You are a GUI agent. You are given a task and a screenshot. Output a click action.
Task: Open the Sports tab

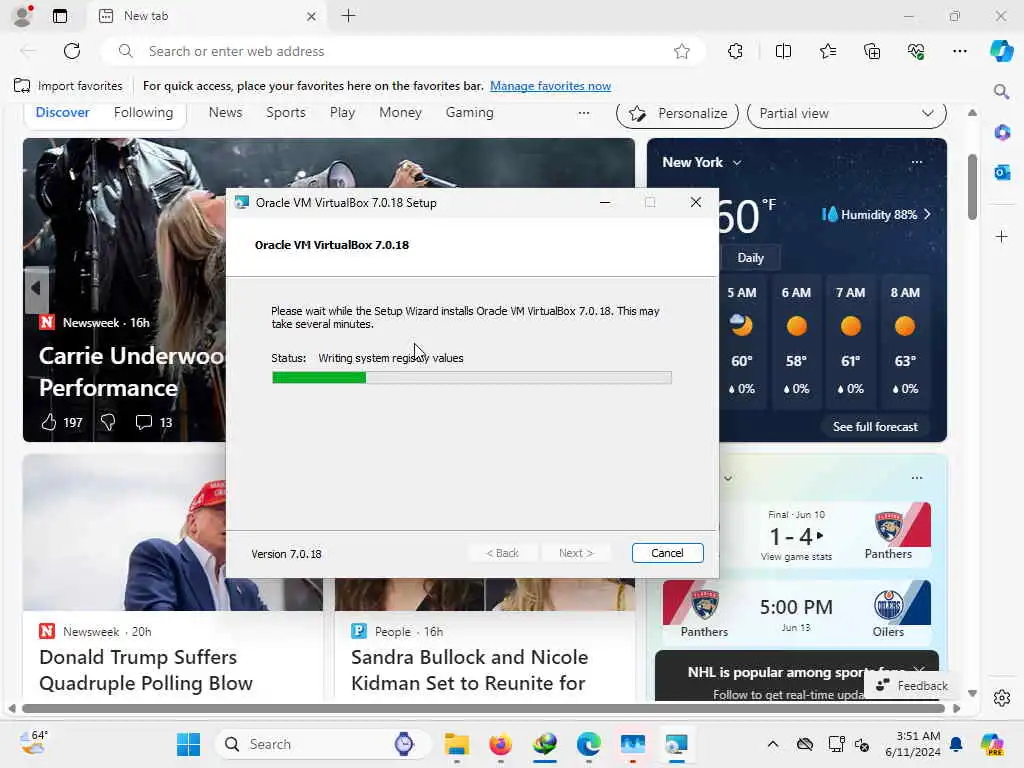click(285, 112)
